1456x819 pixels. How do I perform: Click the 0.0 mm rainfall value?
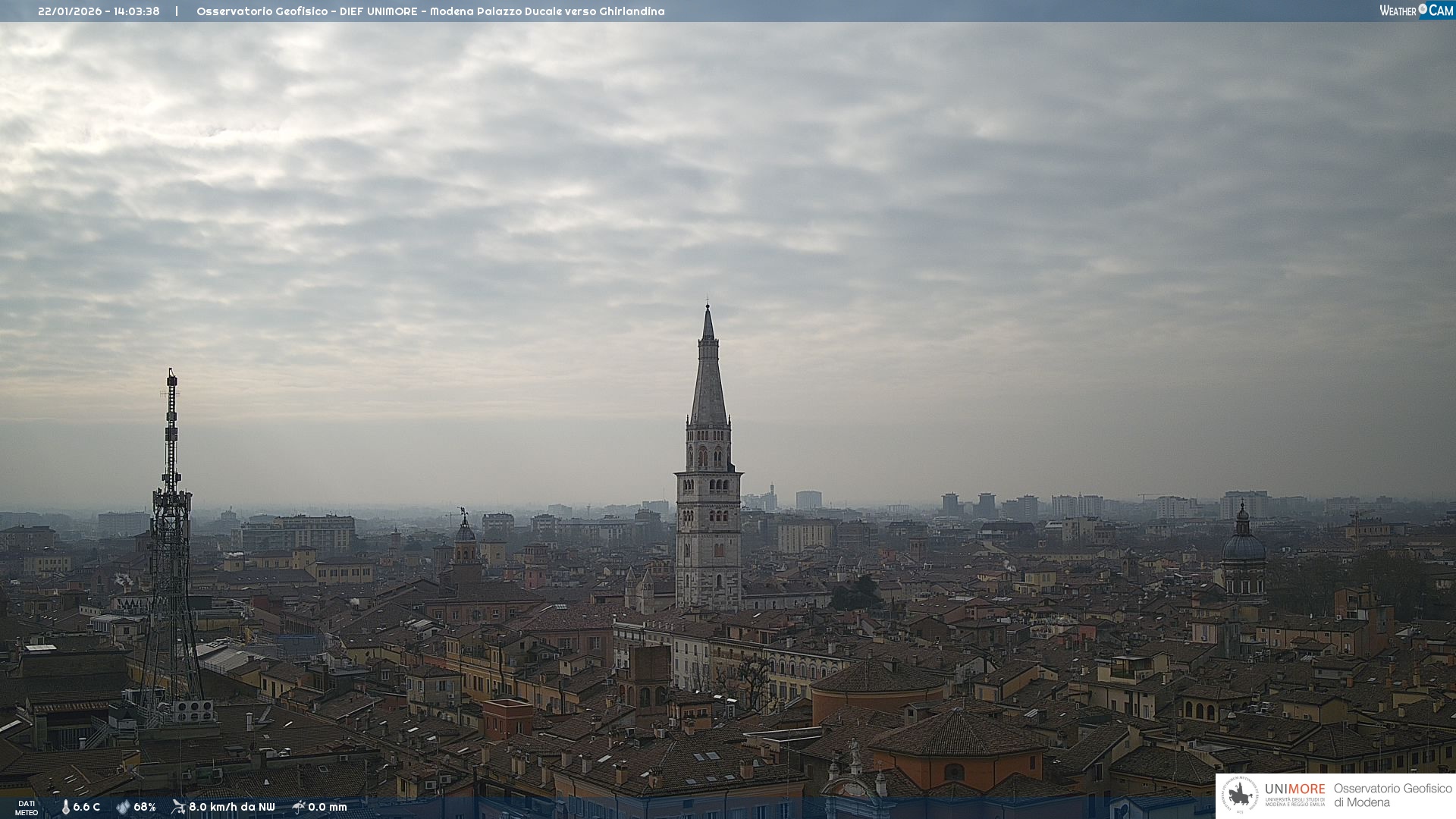[x=328, y=808]
